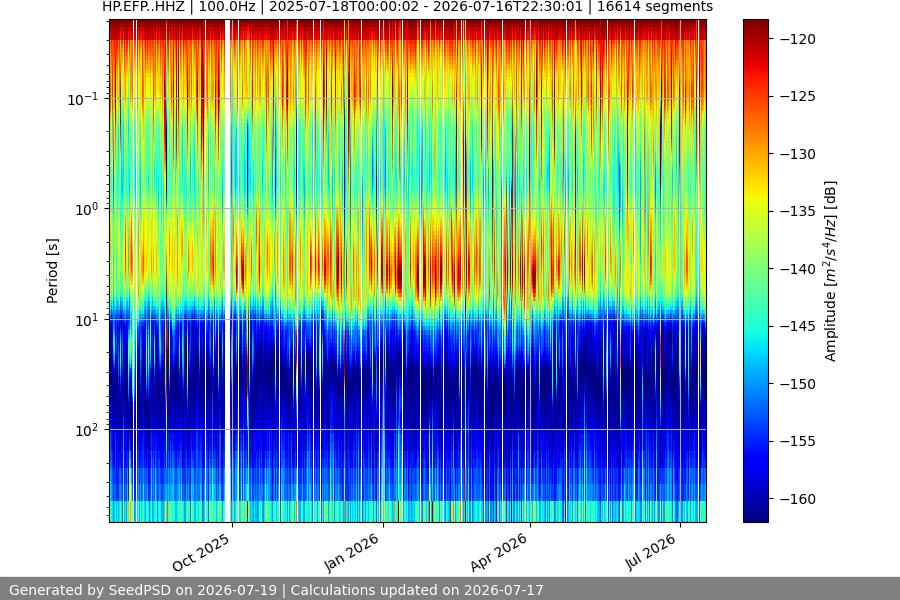Click the −120 colorbar tick label

pos(798,39)
